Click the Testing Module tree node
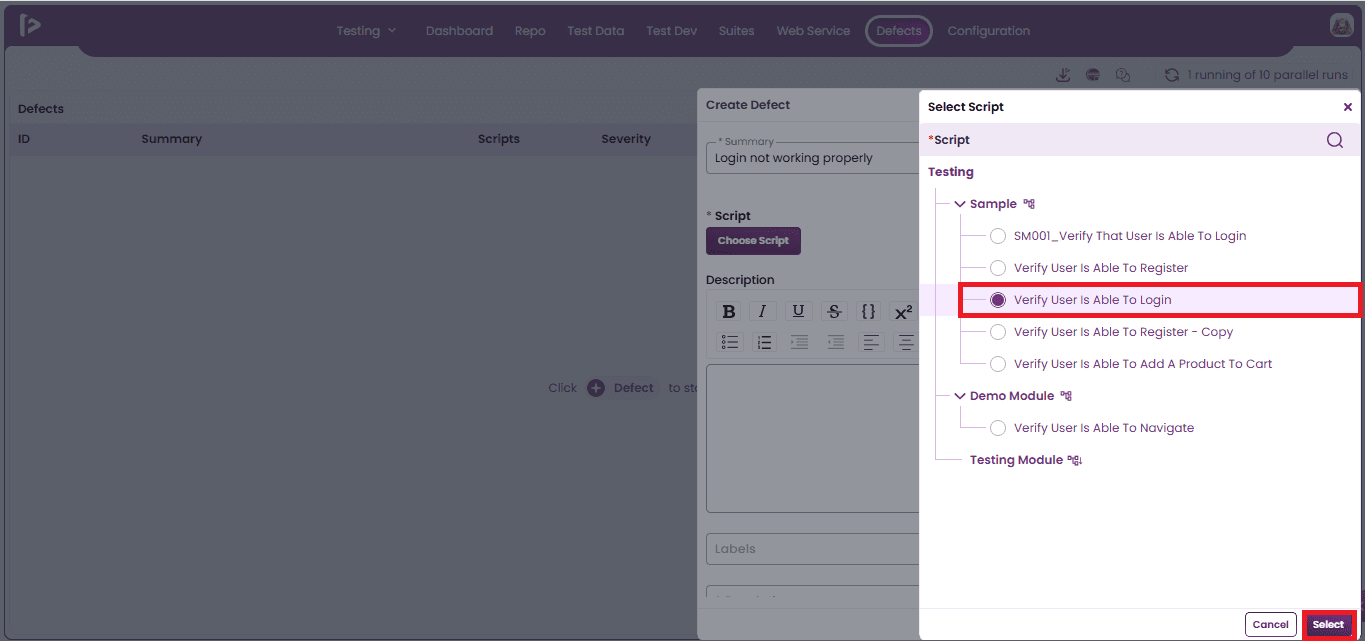This screenshot has width=1365, height=641. [1016, 460]
